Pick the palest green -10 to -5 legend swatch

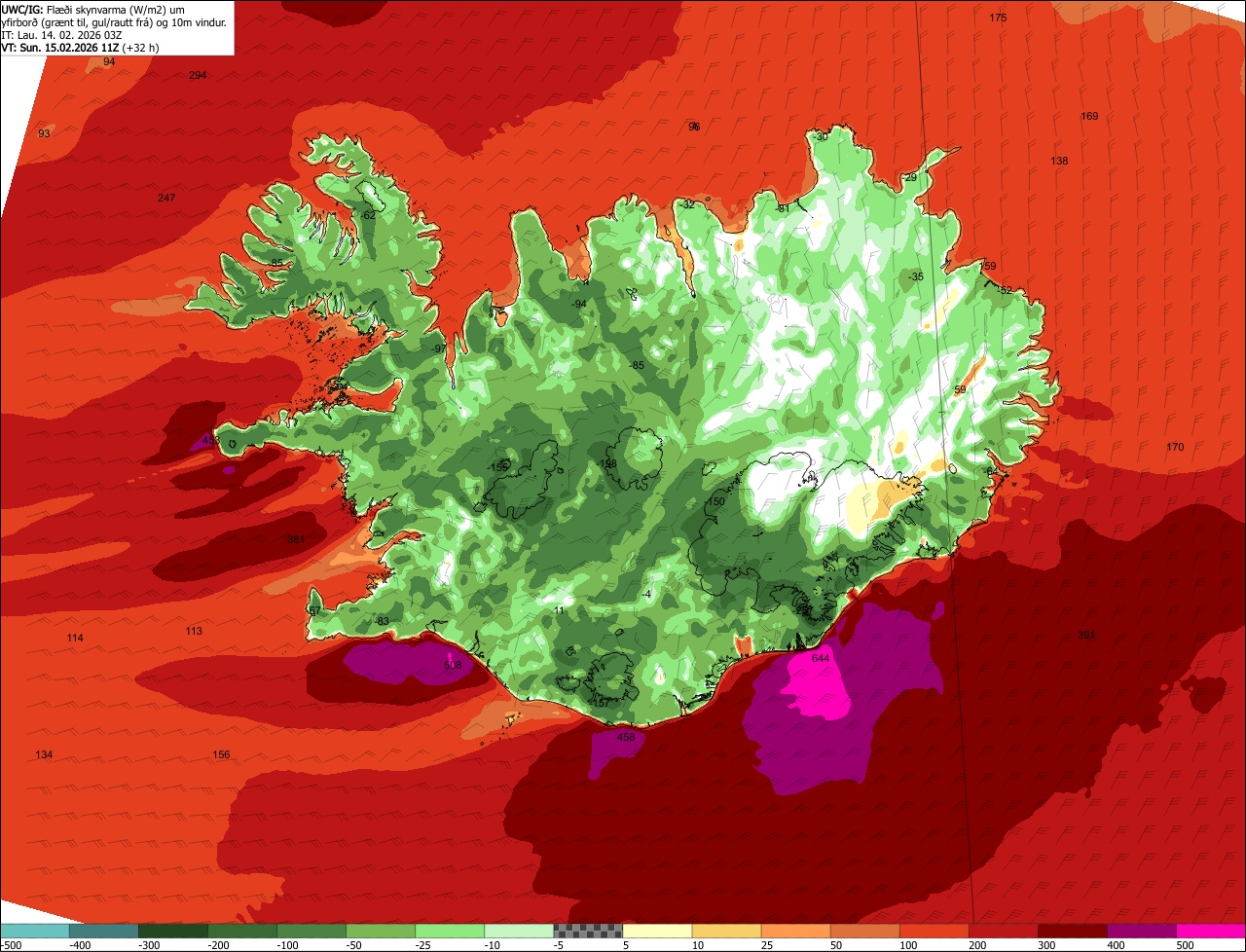point(519,931)
